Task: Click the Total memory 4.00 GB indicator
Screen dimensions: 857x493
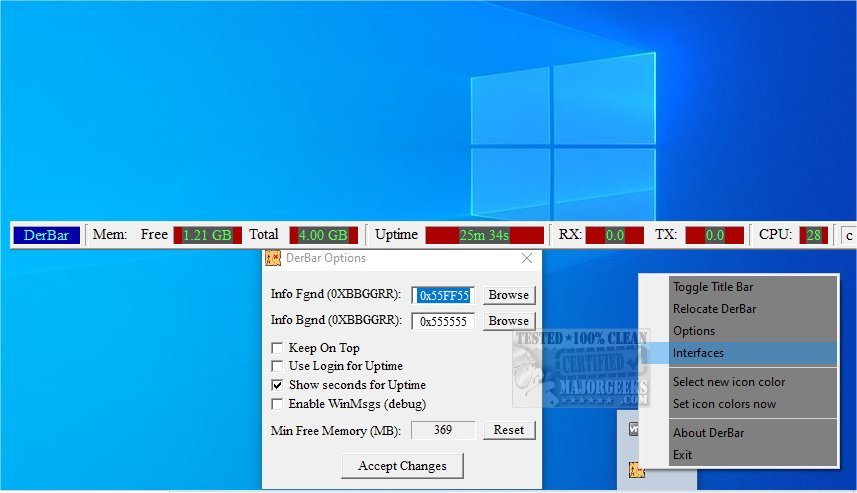Action: (x=324, y=236)
